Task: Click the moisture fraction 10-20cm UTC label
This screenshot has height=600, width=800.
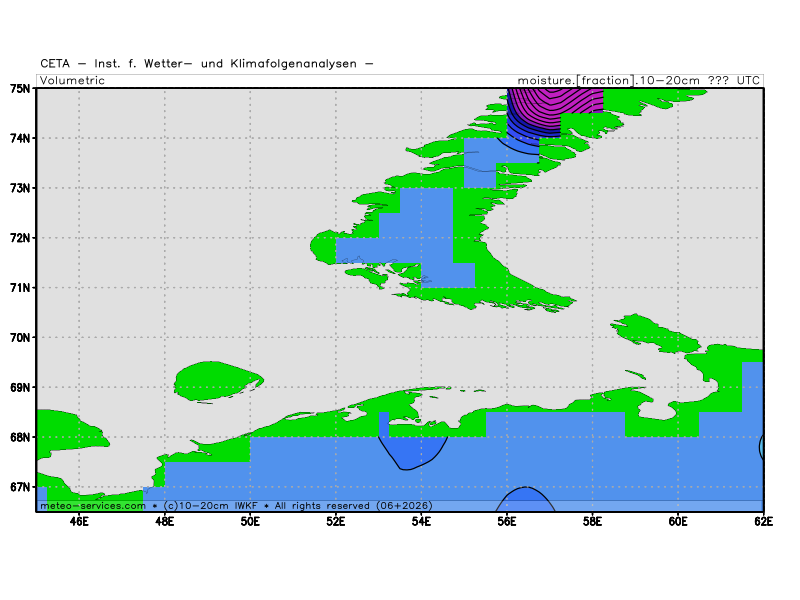Action: [x=639, y=80]
